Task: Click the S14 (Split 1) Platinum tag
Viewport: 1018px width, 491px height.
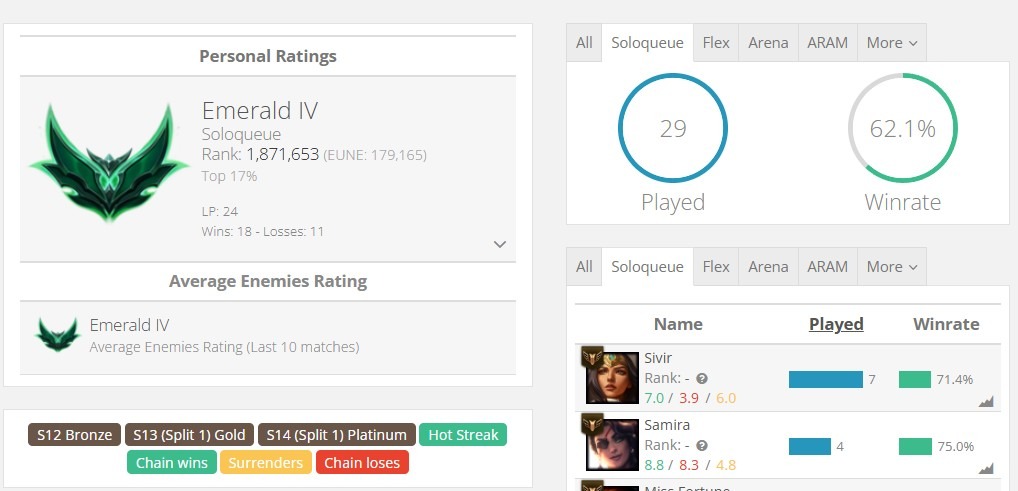Action: (336, 435)
